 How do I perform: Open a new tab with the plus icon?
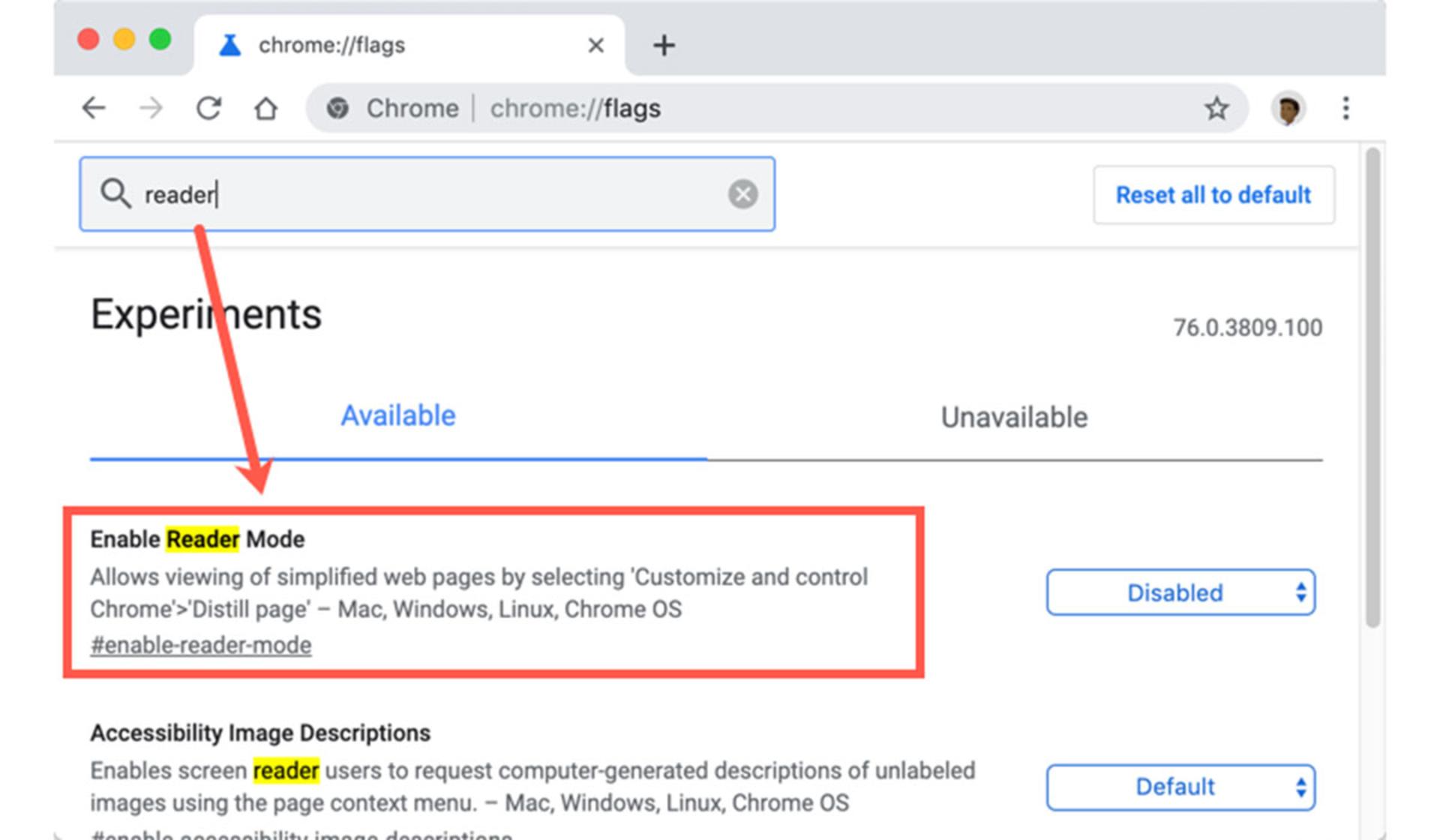tap(664, 46)
